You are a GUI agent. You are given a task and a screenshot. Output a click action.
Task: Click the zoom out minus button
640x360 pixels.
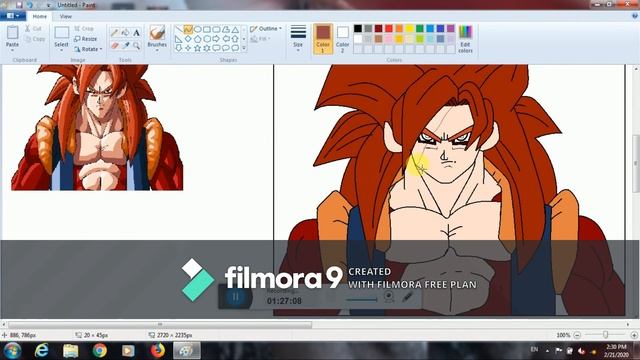pyautogui.click(x=577, y=335)
